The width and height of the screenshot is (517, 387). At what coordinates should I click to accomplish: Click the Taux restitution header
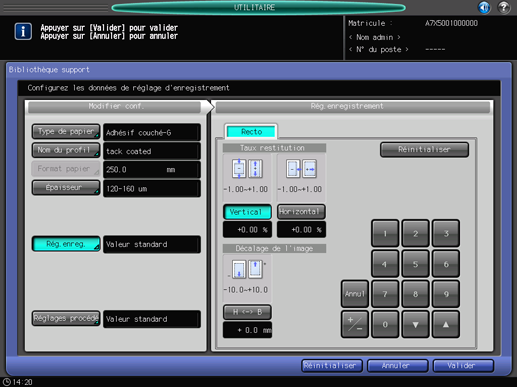274,148
